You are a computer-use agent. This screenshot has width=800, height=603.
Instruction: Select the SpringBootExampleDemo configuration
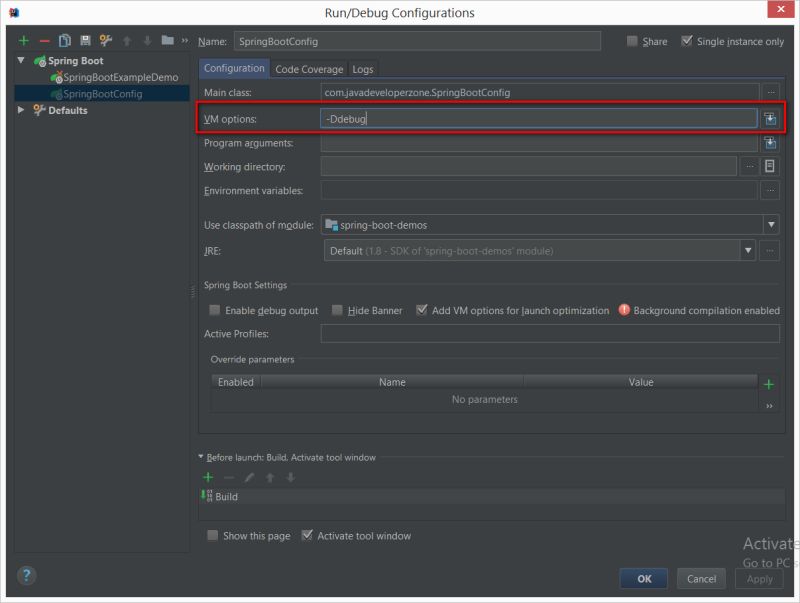coord(119,76)
